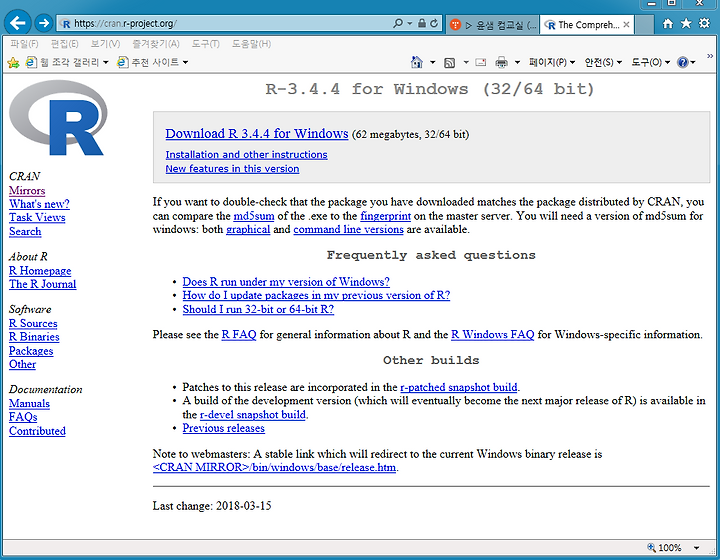Image resolution: width=720 pixels, height=560 pixels.
Task: Click the security lock icon in address bar
Action: pyautogui.click(x=422, y=23)
